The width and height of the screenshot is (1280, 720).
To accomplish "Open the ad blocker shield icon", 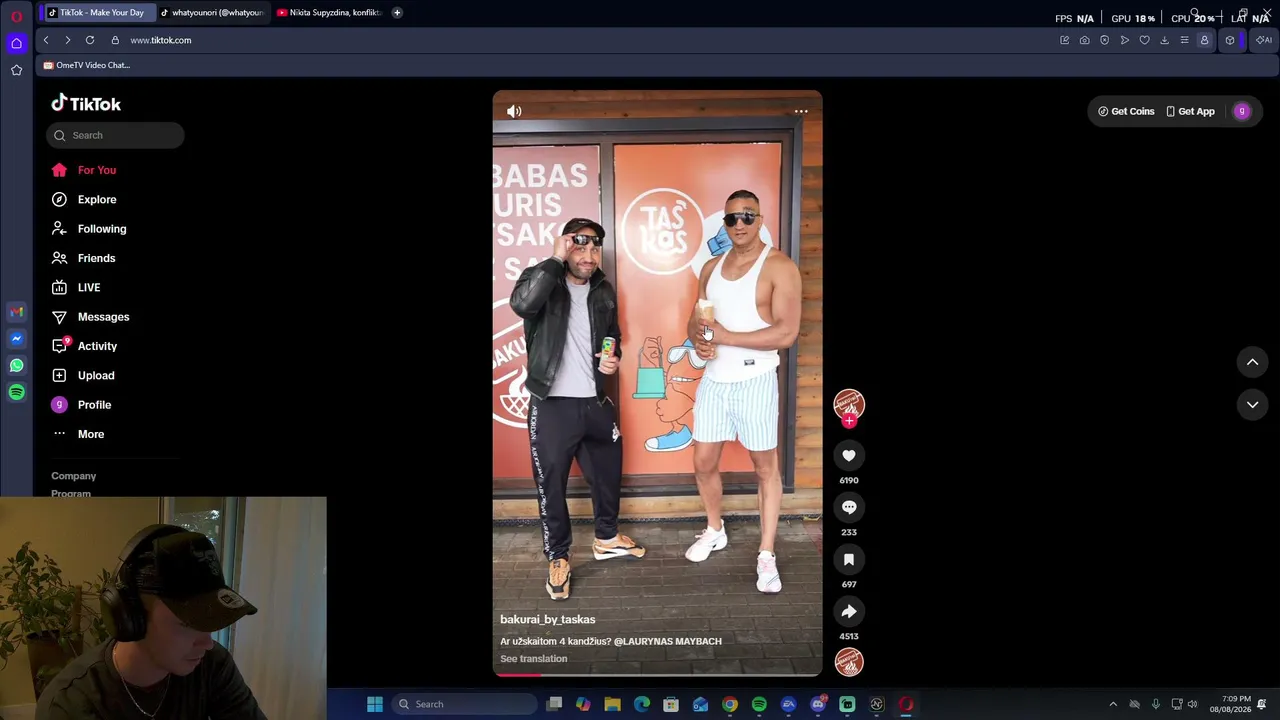I will (x=1104, y=40).
